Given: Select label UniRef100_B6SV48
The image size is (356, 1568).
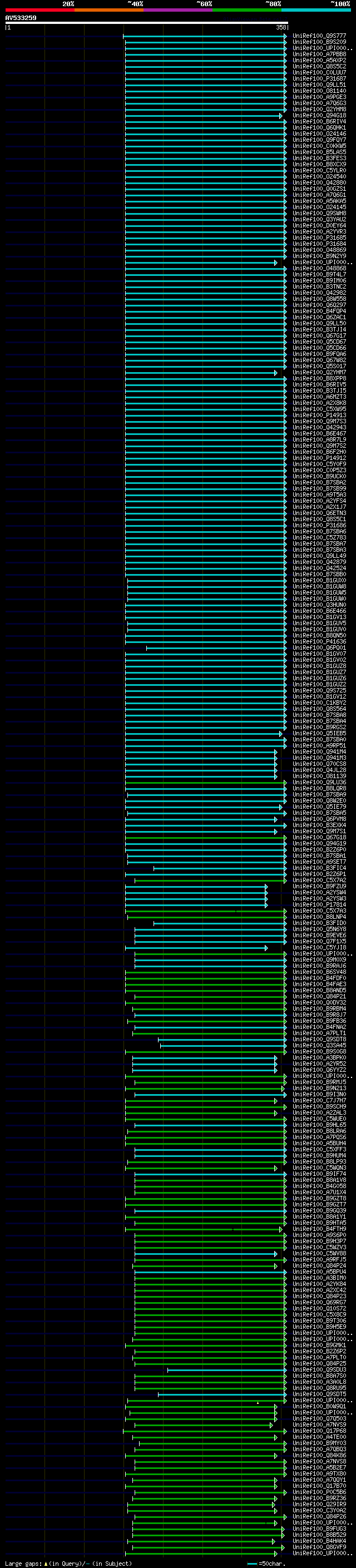Looking at the screenshot, I should tap(319, 972).
